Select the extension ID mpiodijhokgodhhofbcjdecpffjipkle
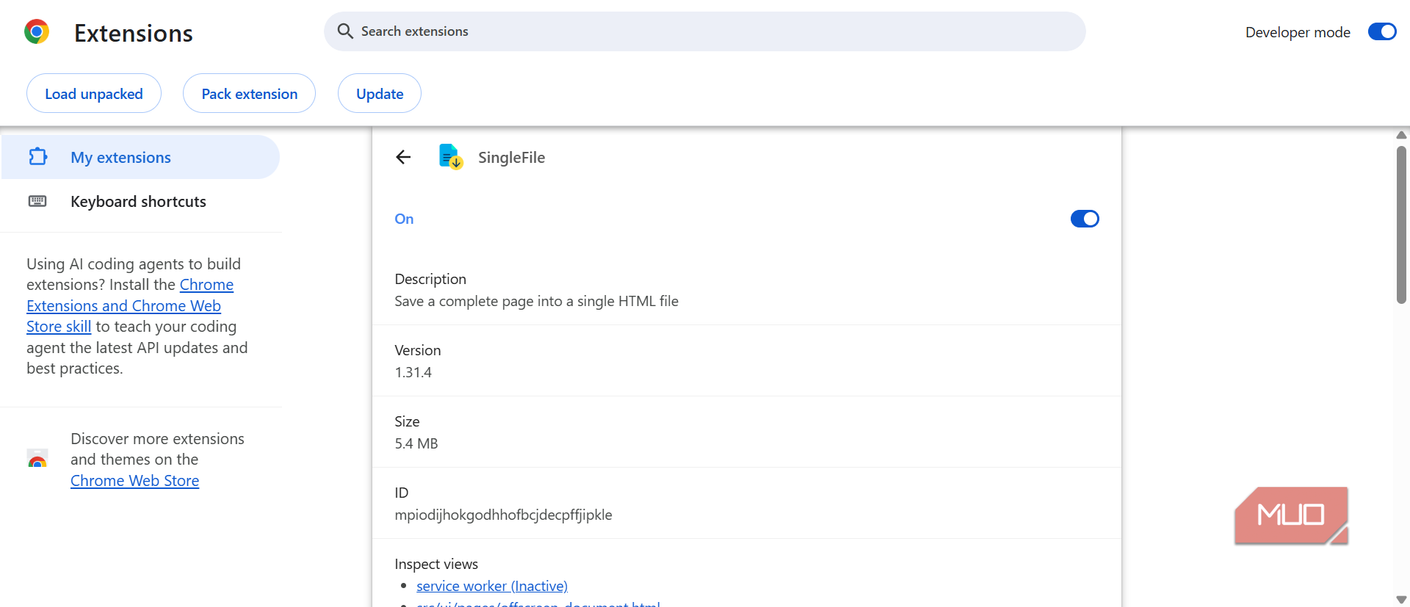This screenshot has height=607, width=1410. 503,515
